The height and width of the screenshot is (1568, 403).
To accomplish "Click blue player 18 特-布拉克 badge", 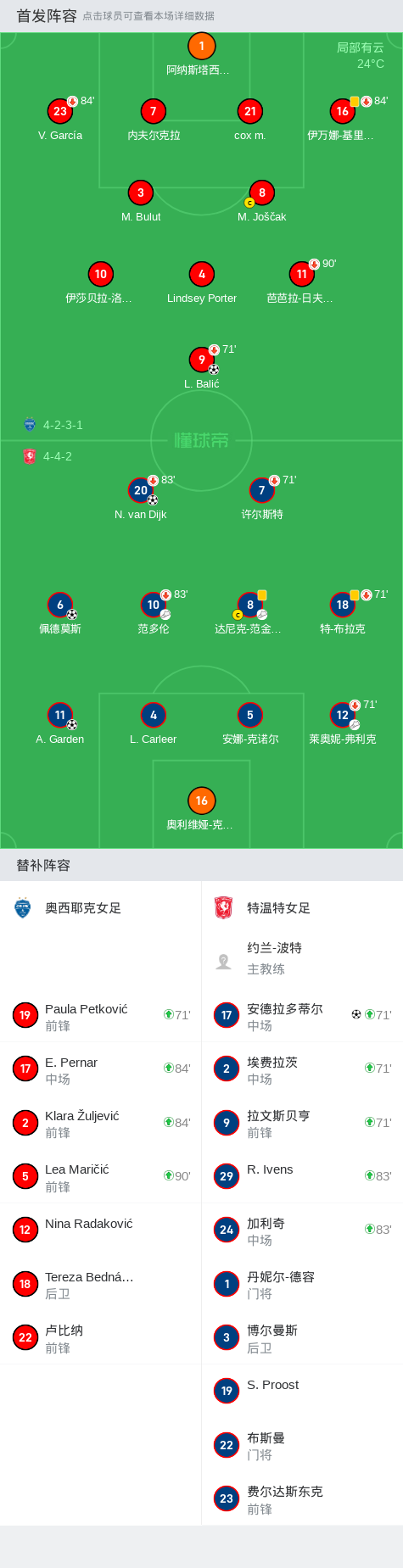I will coord(343,605).
